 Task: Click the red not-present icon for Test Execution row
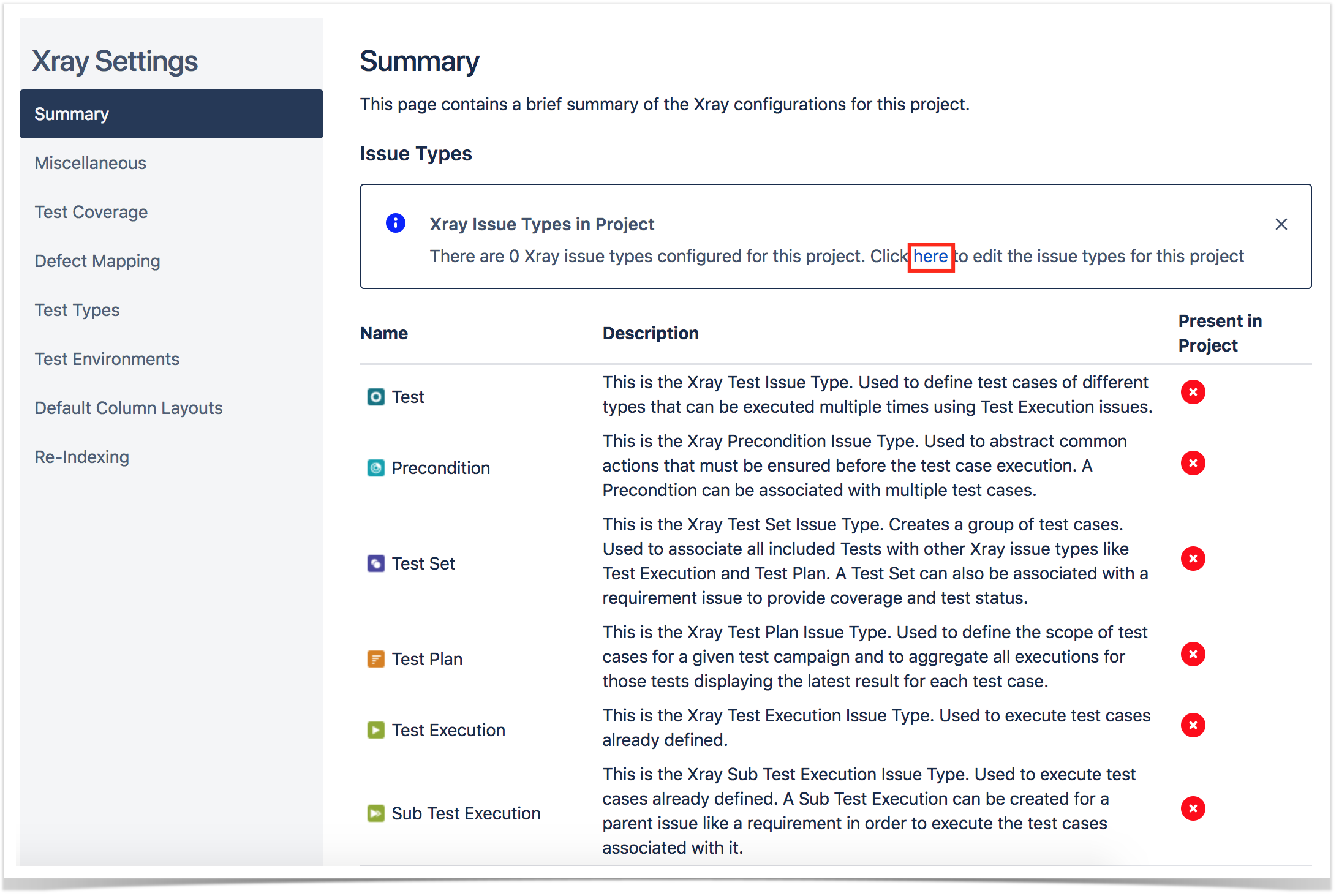[x=1193, y=725]
